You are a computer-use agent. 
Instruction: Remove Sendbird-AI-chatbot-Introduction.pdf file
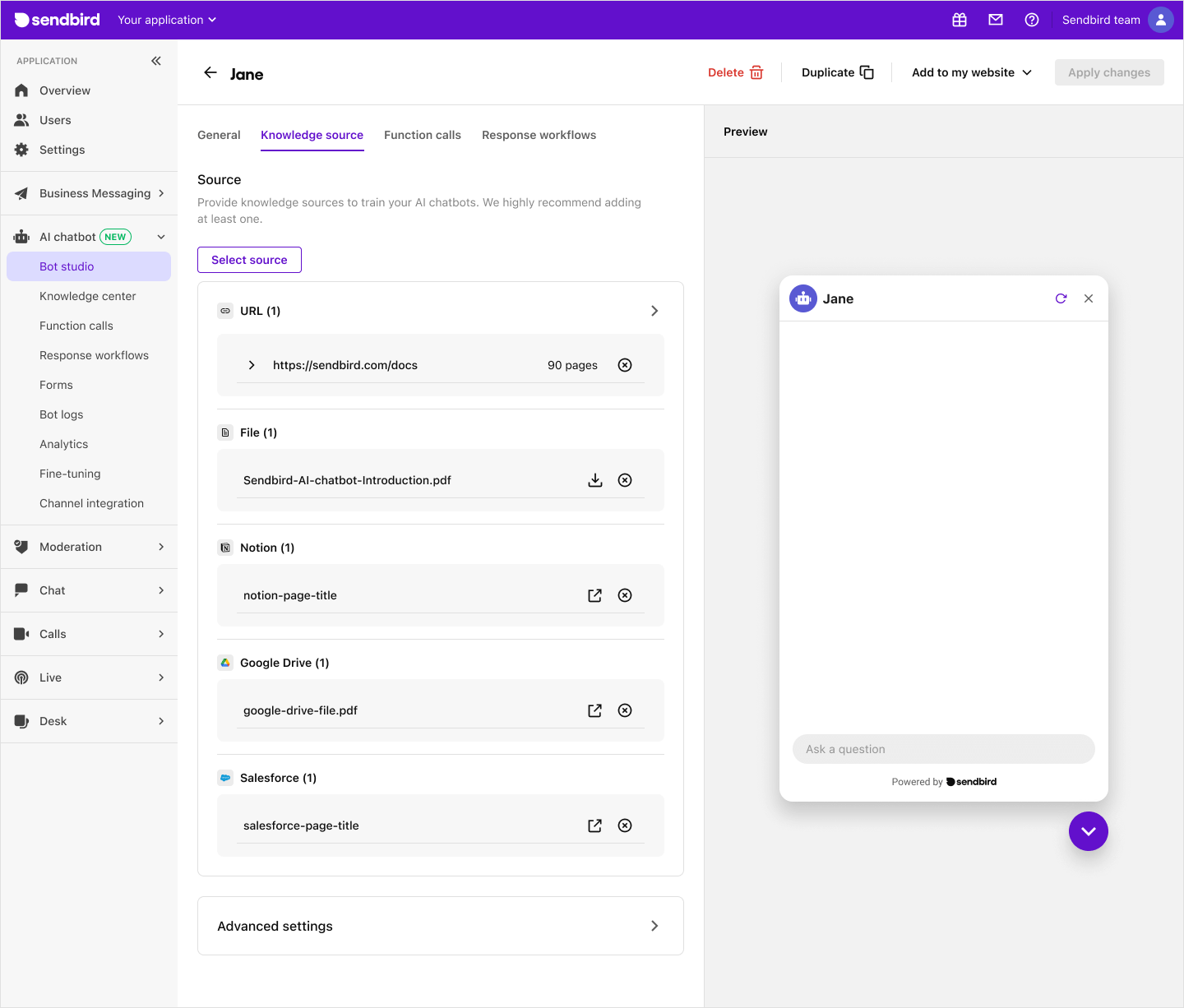click(625, 480)
